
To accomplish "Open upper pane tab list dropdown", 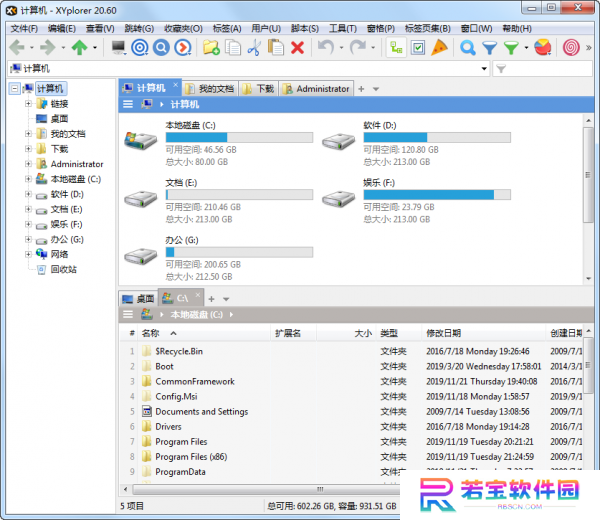I will tap(376, 89).
